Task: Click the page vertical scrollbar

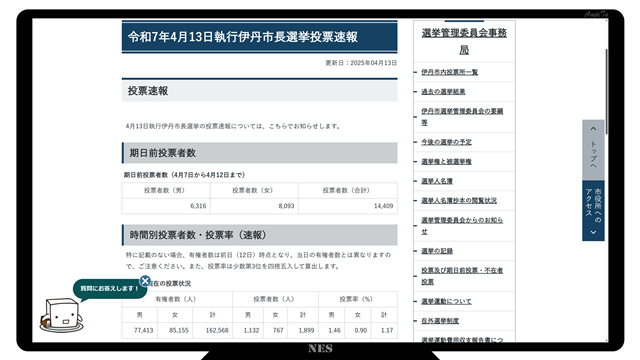Action: [x=607, y=91]
